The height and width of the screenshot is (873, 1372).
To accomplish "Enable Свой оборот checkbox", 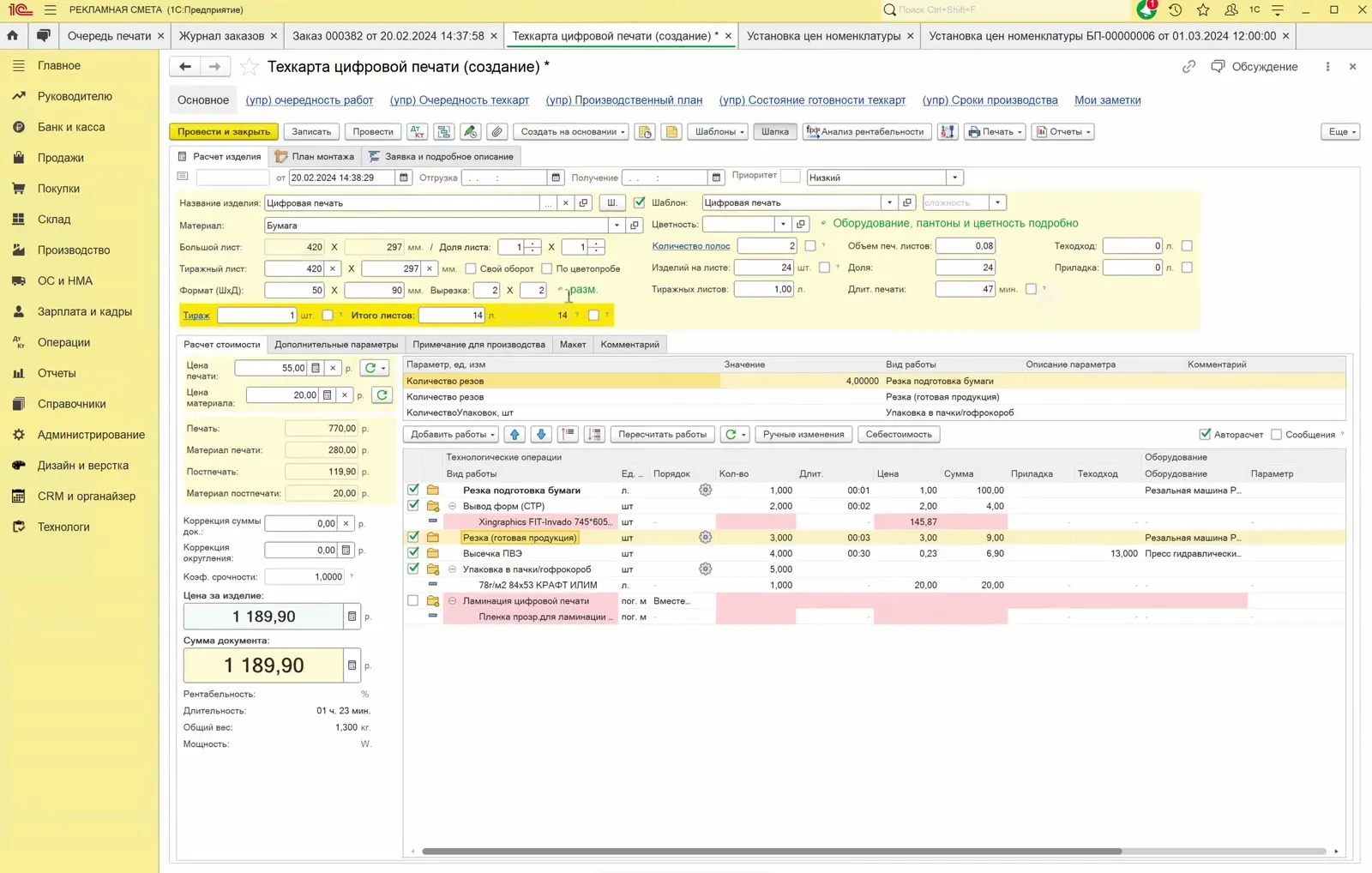I will [x=471, y=268].
